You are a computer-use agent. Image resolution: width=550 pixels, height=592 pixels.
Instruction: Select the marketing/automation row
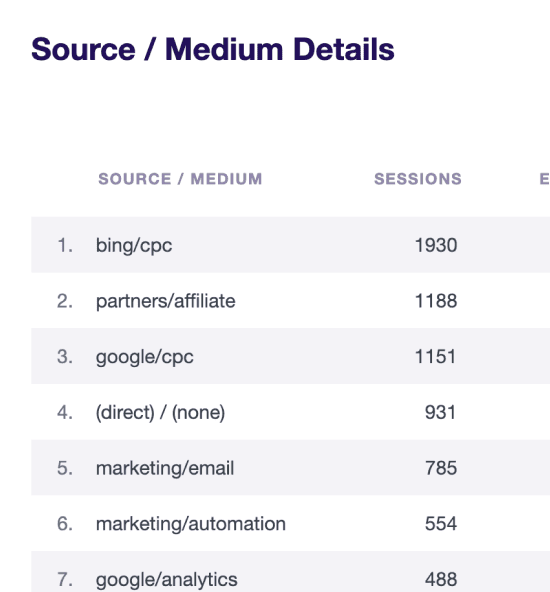[290, 523]
